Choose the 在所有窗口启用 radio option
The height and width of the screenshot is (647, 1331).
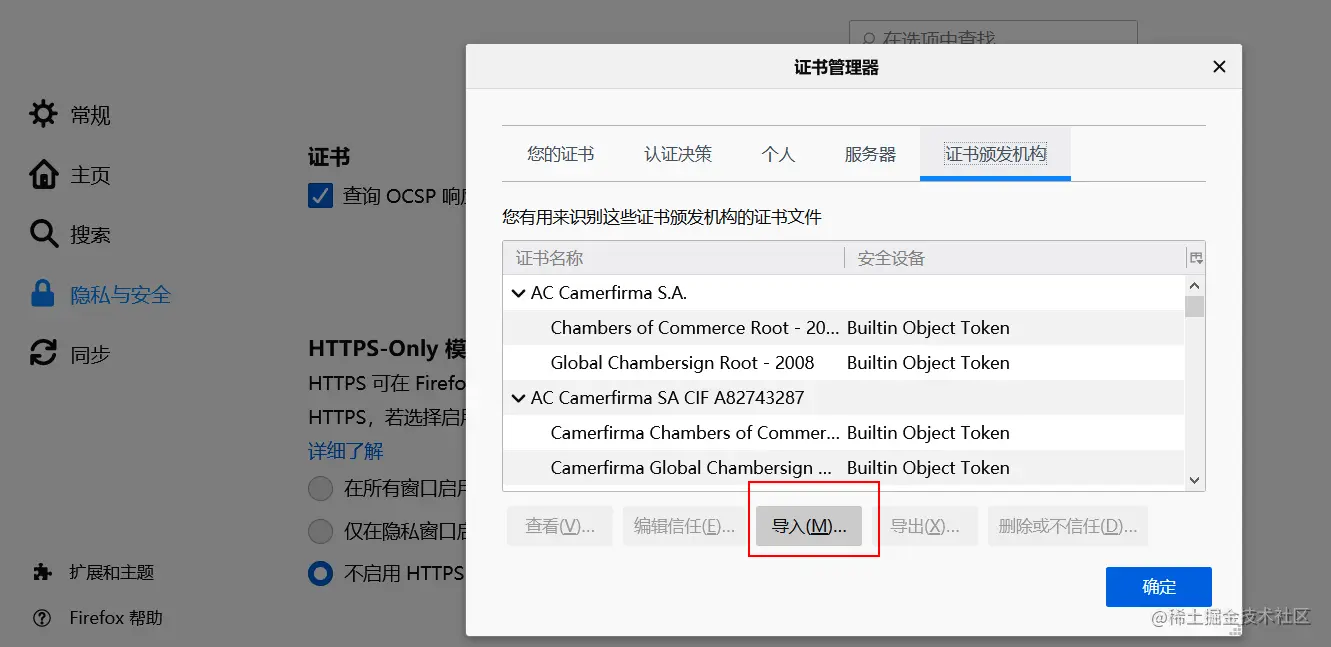click(321, 489)
